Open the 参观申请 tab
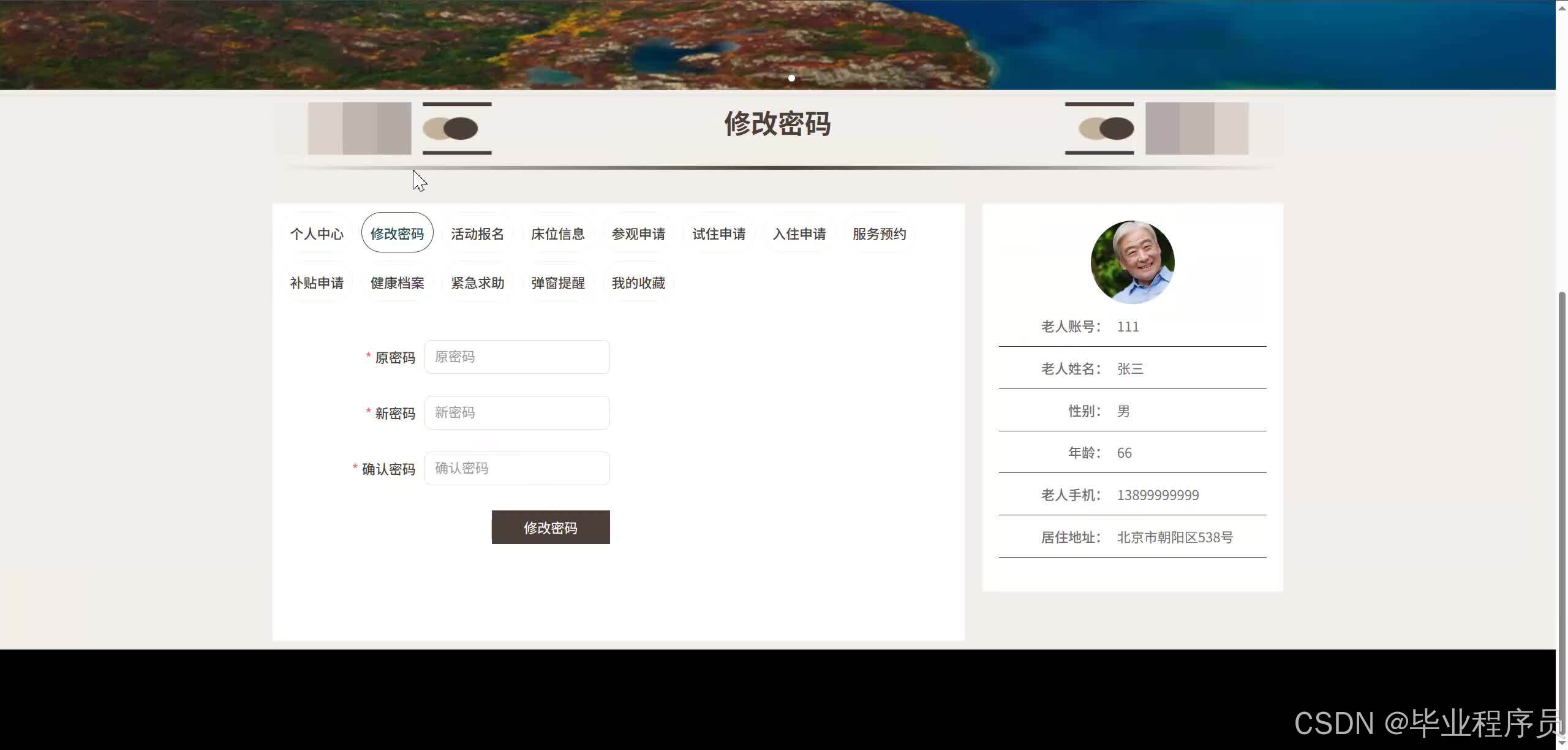The width and height of the screenshot is (1568, 750). pyautogui.click(x=639, y=233)
